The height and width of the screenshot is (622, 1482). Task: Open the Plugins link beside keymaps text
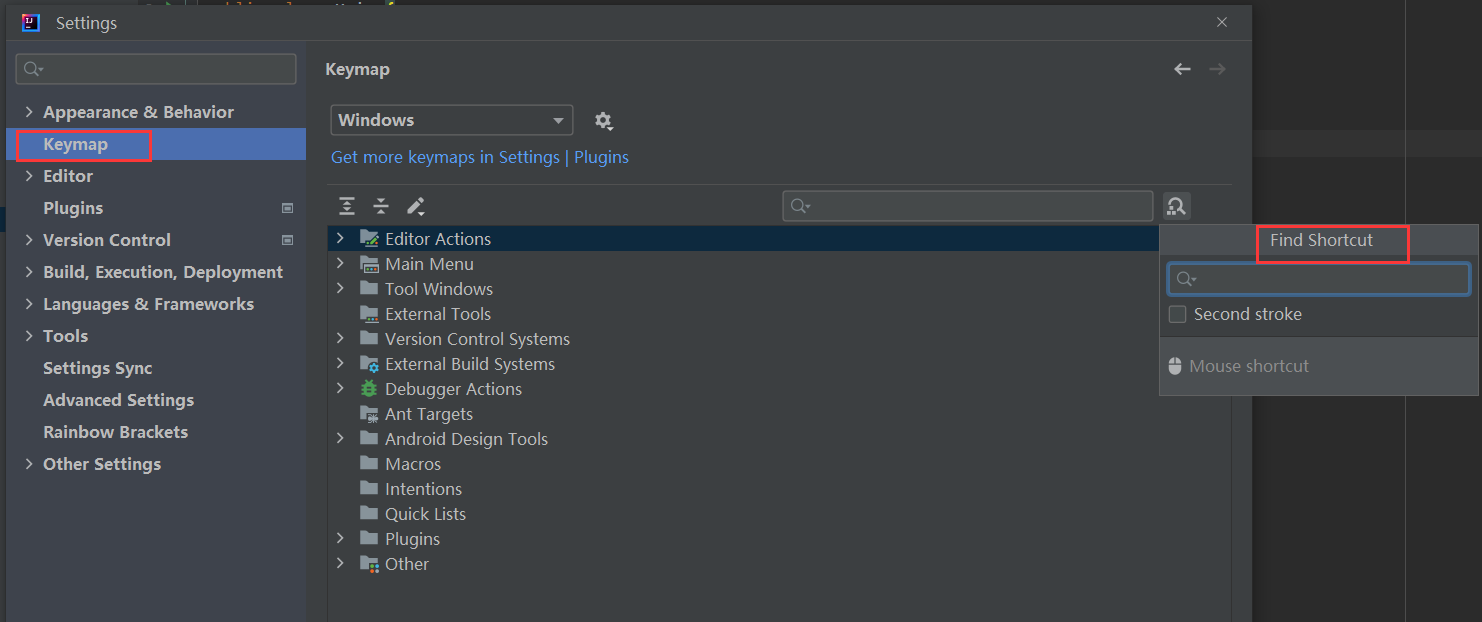point(601,157)
